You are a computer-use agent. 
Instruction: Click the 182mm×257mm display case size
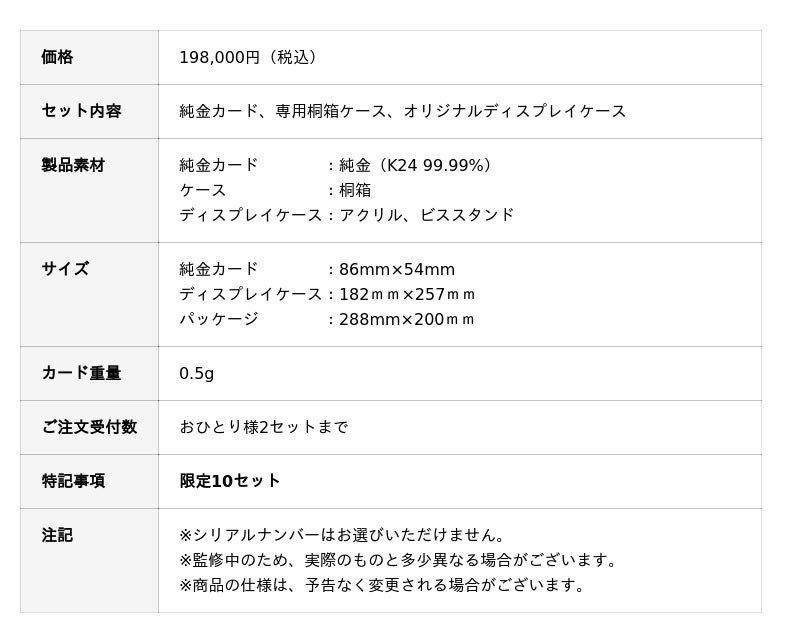click(407, 294)
